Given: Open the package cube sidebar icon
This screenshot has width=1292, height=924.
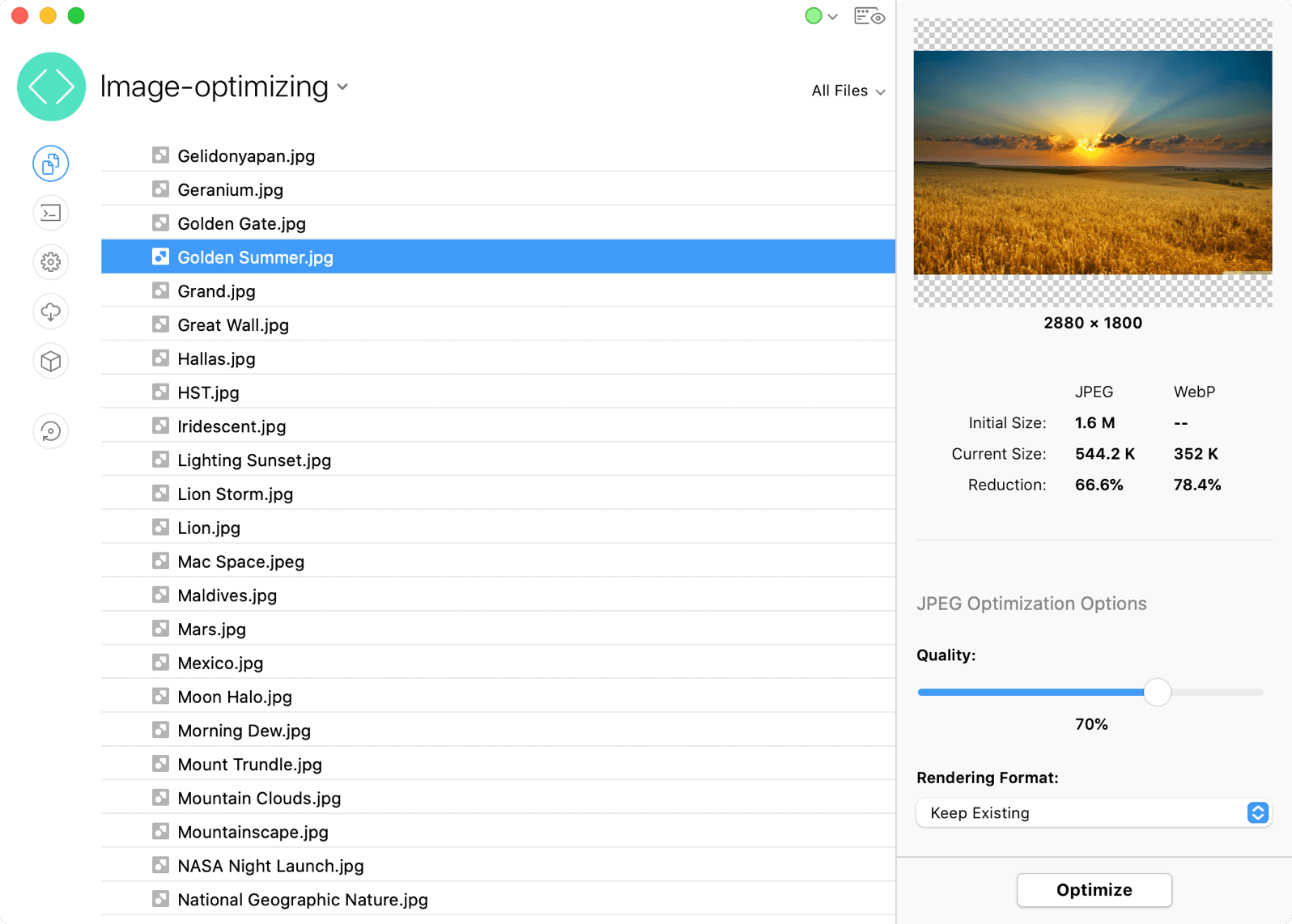Looking at the screenshot, I should [51, 361].
